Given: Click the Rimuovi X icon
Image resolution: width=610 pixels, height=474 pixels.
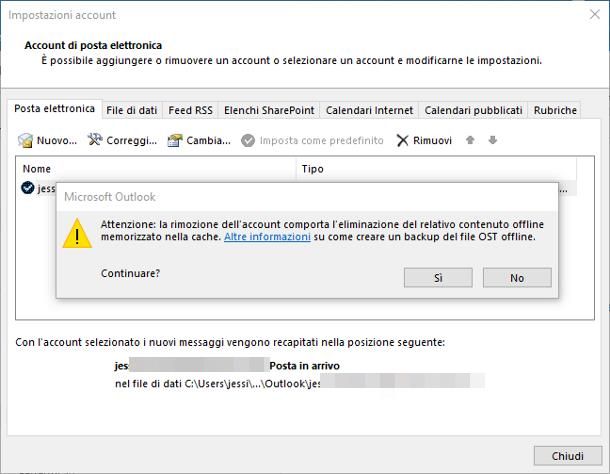Looking at the screenshot, I should [x=402, y=140].
